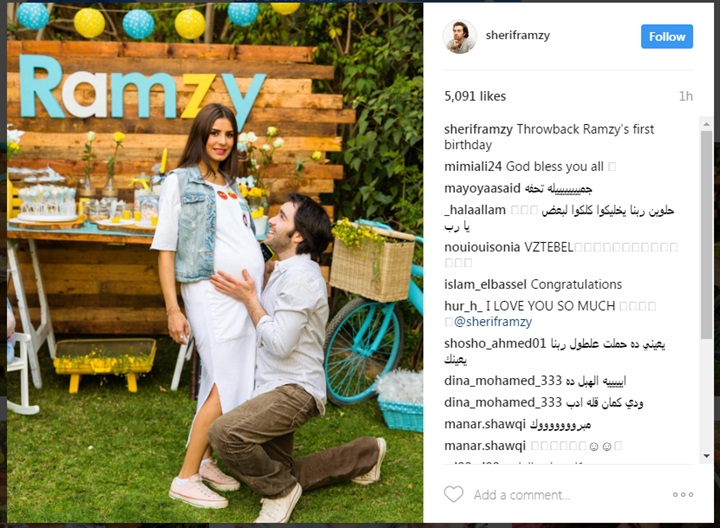This screenshot has width=720, height=528.
Task: Follow the sheriframzy account
Action: [667, 36]
